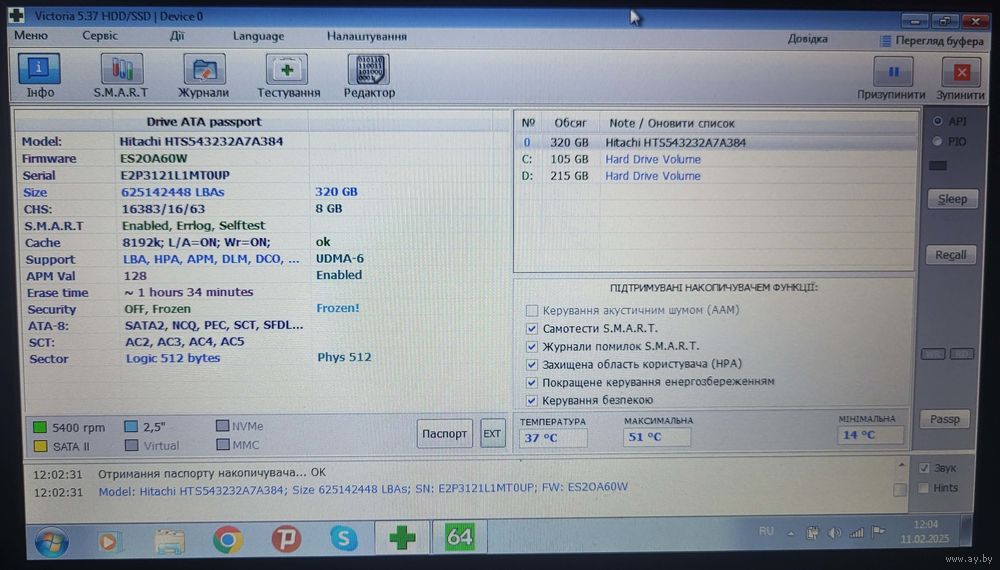This screenshot has height=570, width=1000.
Task: Select the PIO access mode
Action: (937, 142)
